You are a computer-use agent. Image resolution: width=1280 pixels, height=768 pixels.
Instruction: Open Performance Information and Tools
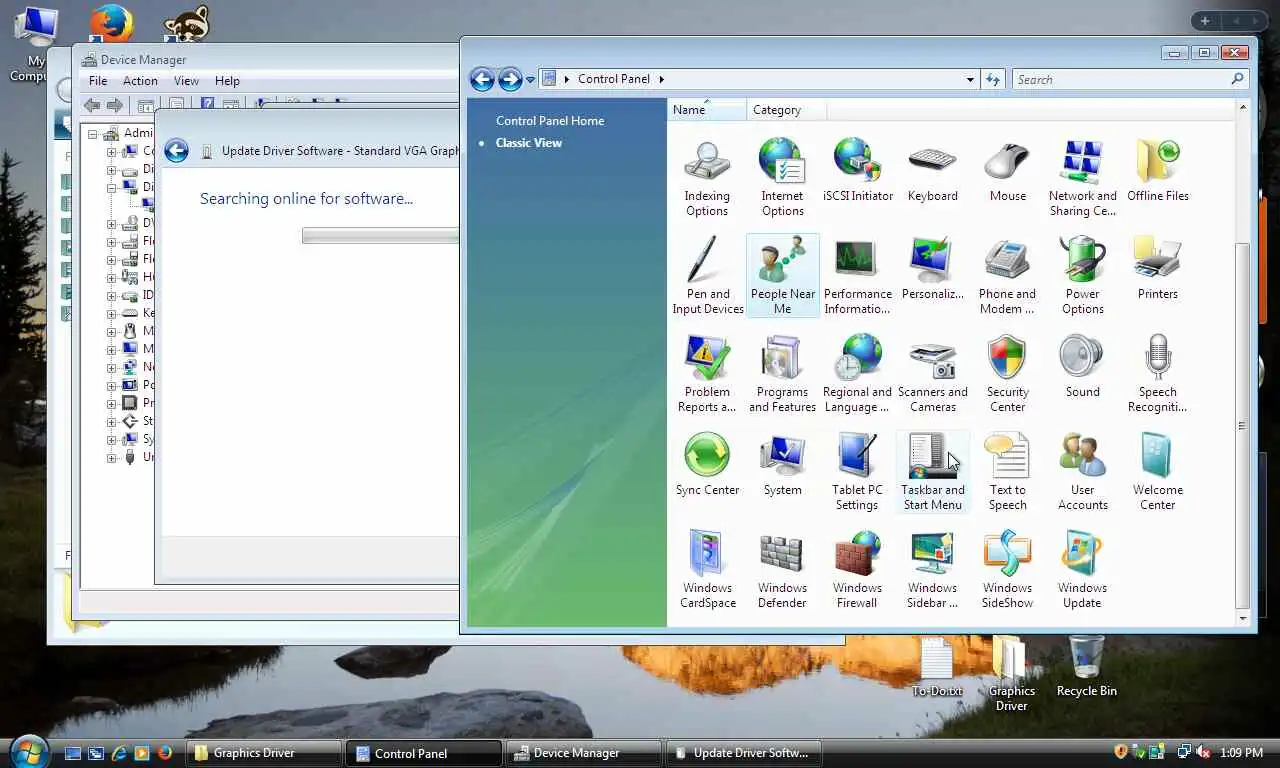click(x=857, y=276)
